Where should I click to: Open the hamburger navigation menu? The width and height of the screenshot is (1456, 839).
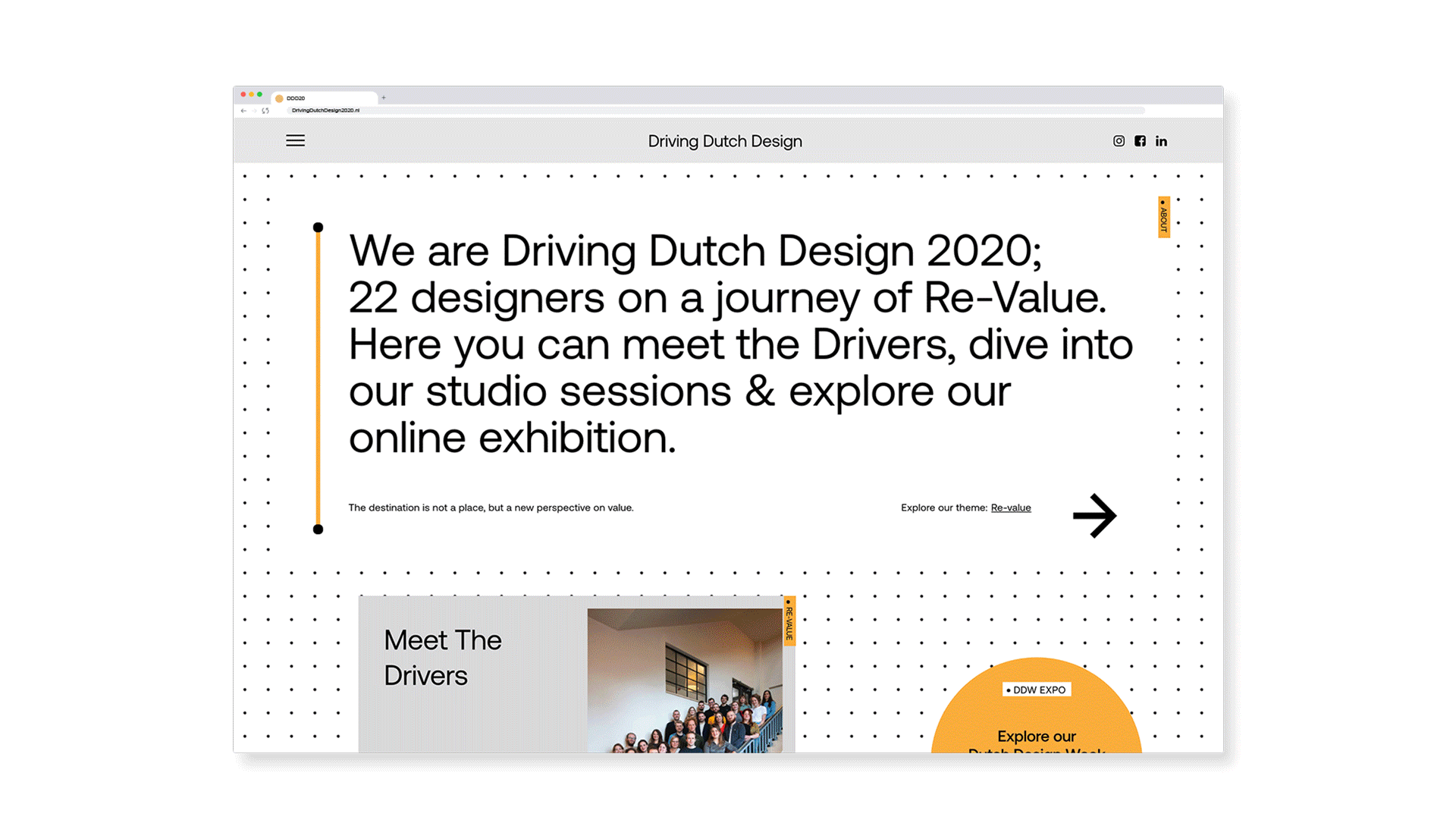[295, 141]
